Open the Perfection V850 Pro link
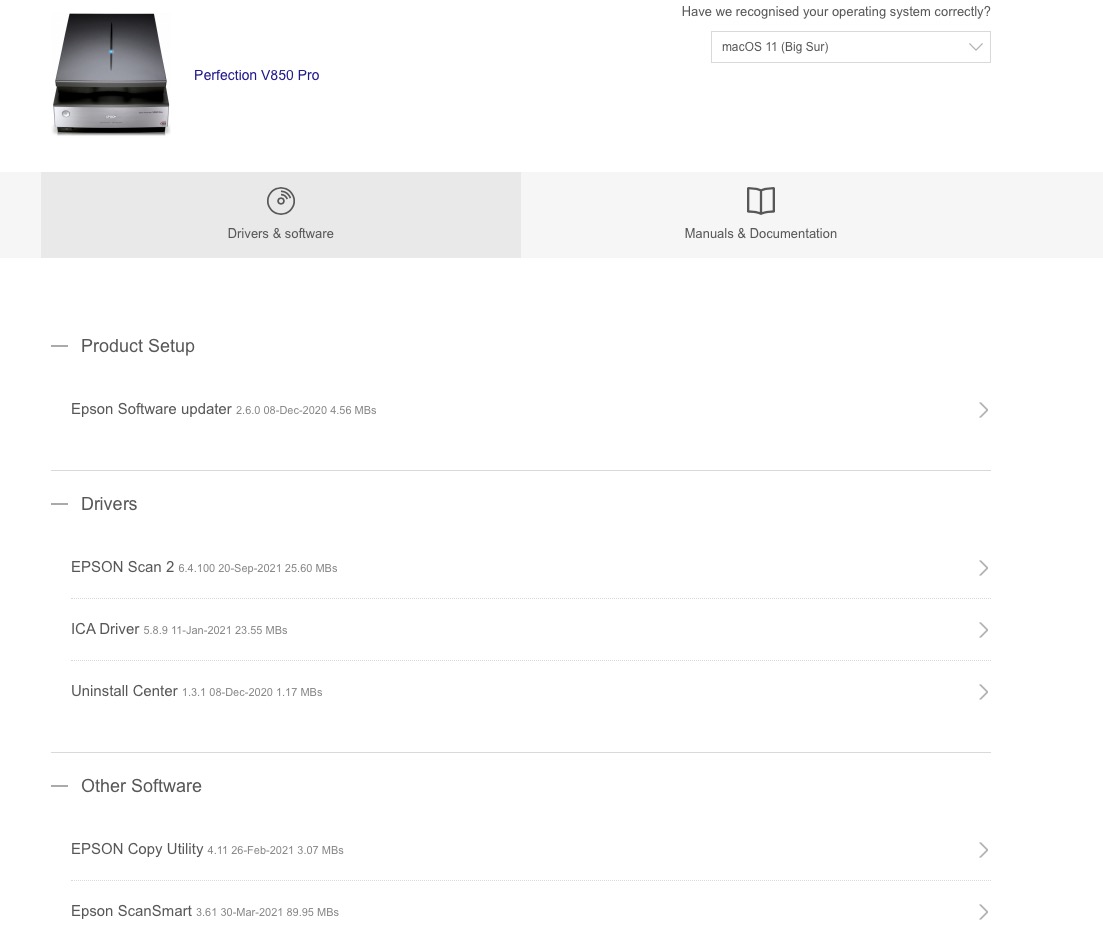Screen dimensions: 1103x949 (x=256, y=75)
